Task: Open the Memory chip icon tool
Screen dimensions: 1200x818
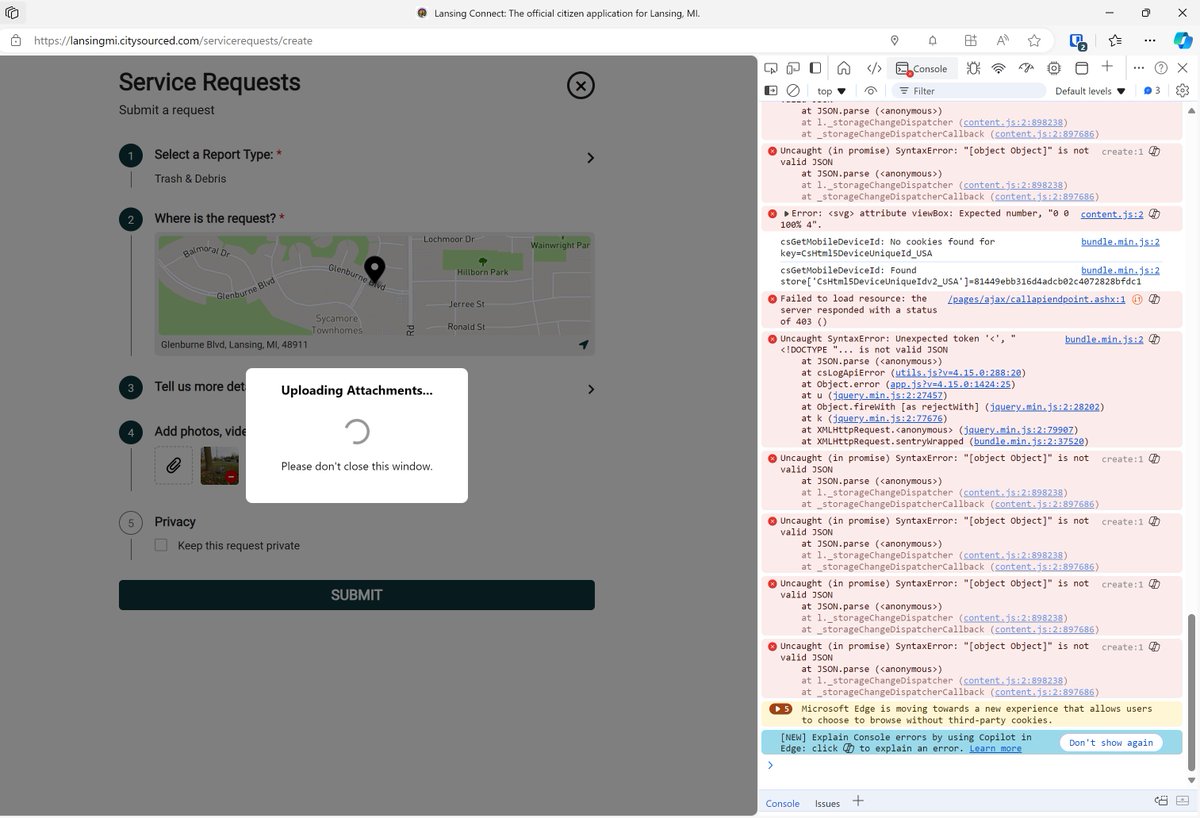Action: [1054, 68]
